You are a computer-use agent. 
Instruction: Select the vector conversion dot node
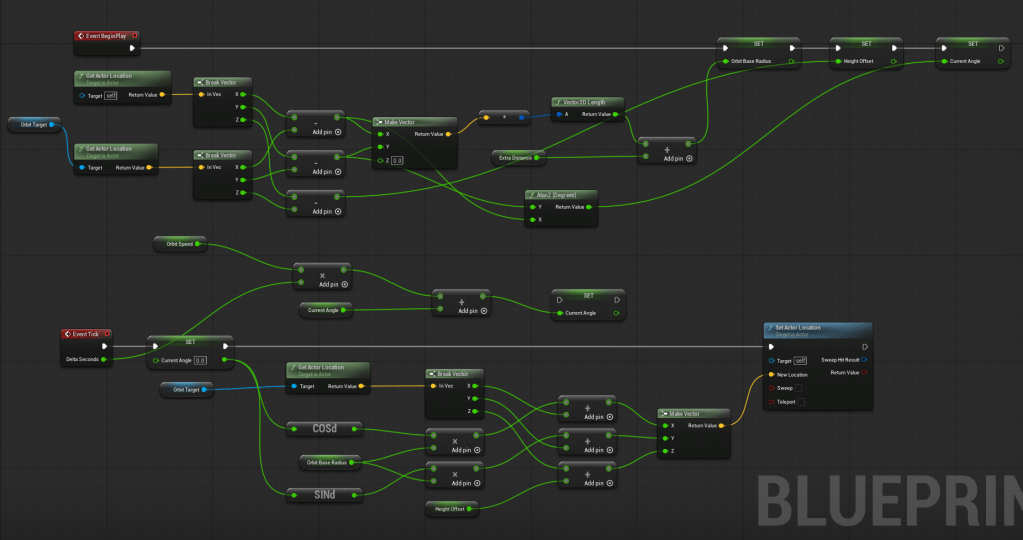pyautogui.click(x=504, y=117)
